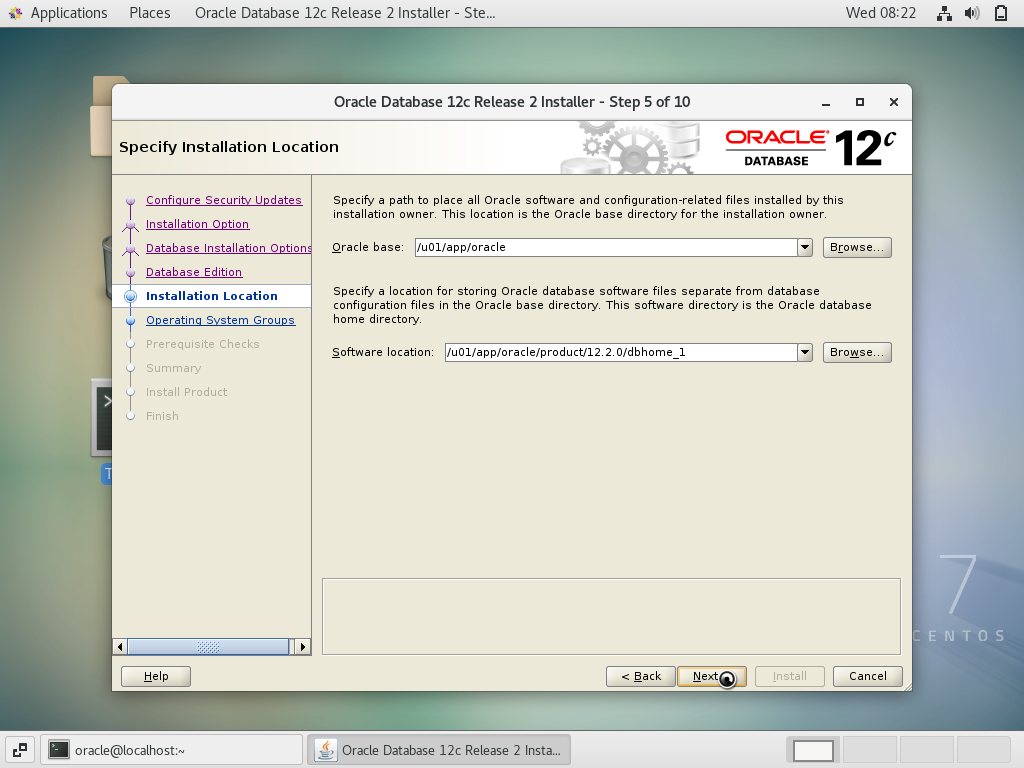Click Browse button for Software location
Screen dimensions: 1024x768
857,353
